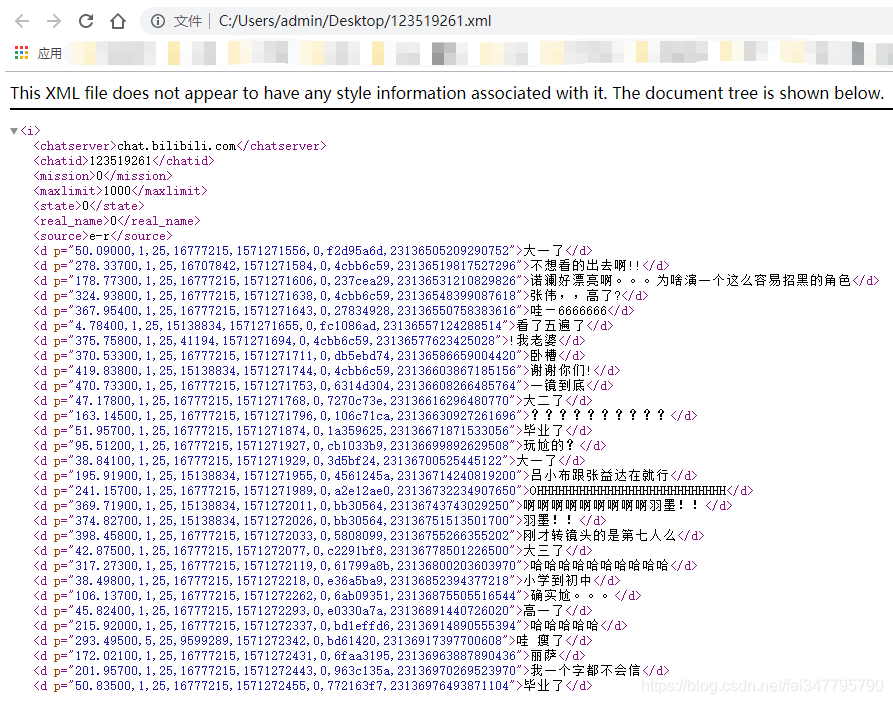Select the OHHHHHHH danmaku line

coord(393,490)
